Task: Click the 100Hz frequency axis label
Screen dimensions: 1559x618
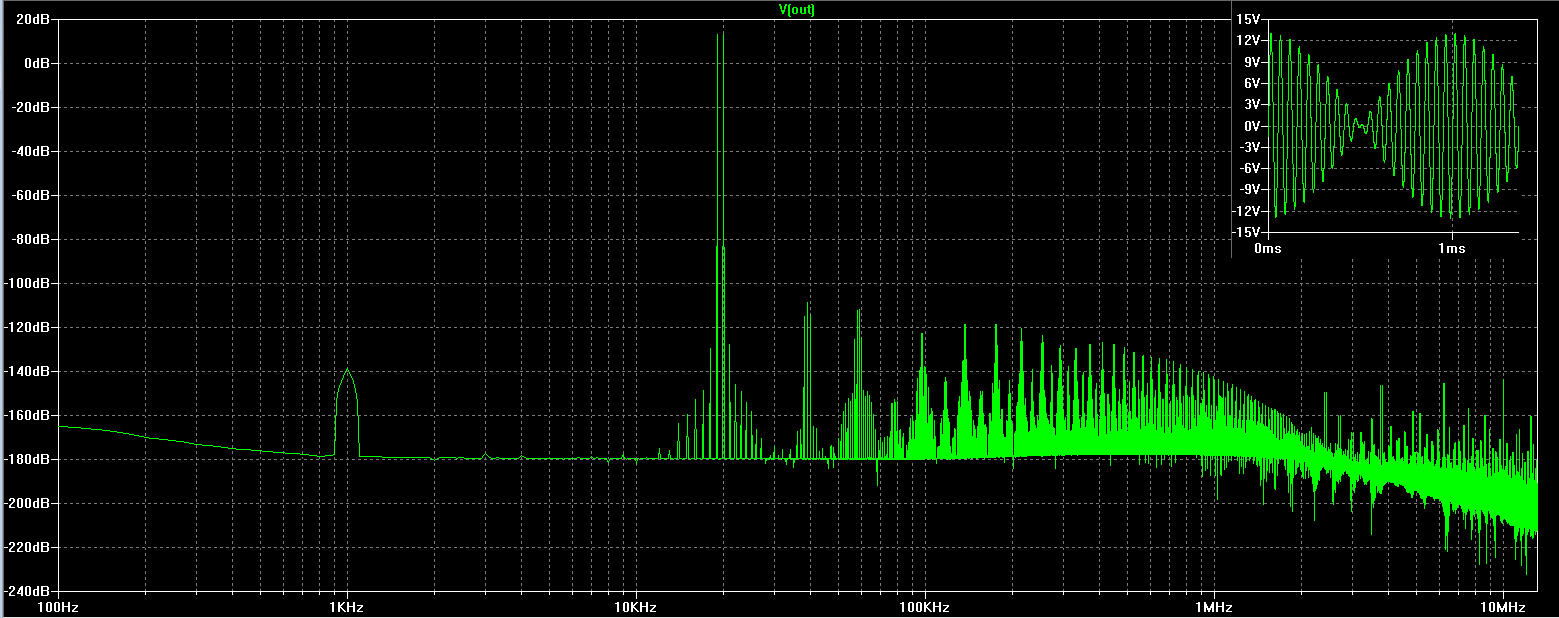Action: click(58, 607)
